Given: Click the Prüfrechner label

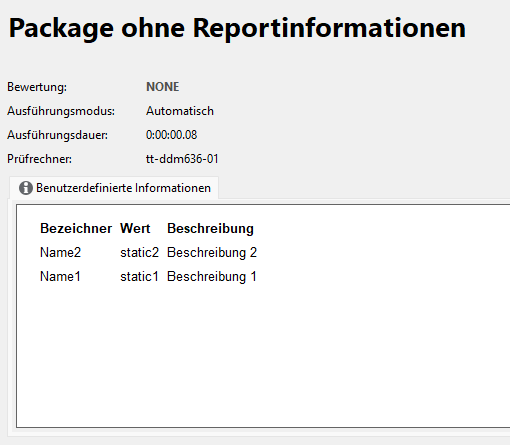Looking at the screenshot, I should coord(40,159).
